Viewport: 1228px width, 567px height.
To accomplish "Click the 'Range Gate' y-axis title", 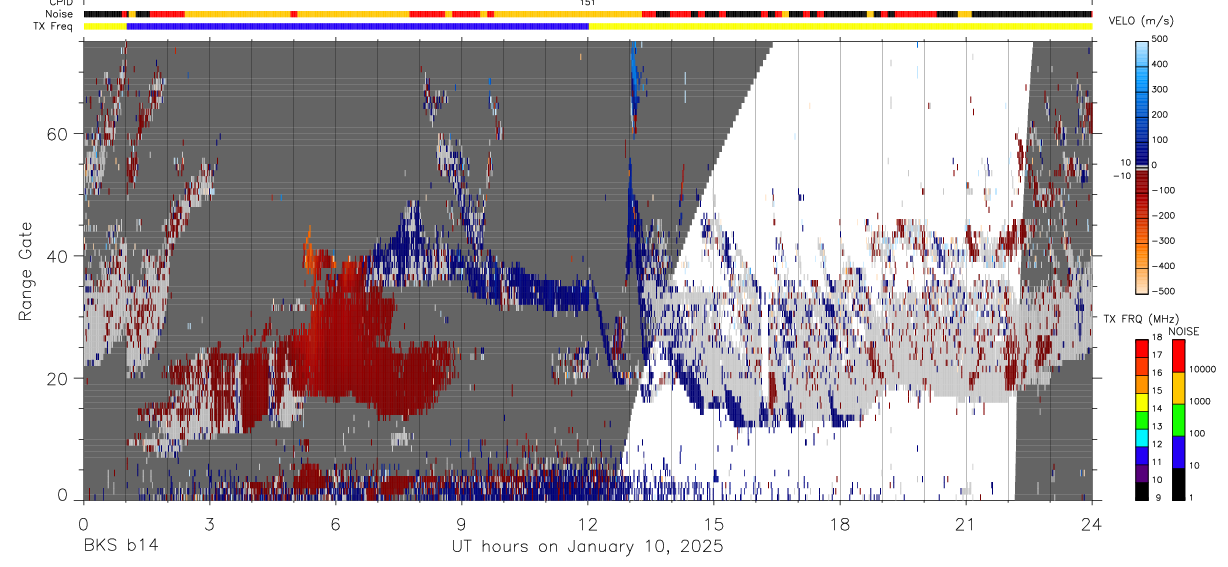I will click(x=26, y=271).
